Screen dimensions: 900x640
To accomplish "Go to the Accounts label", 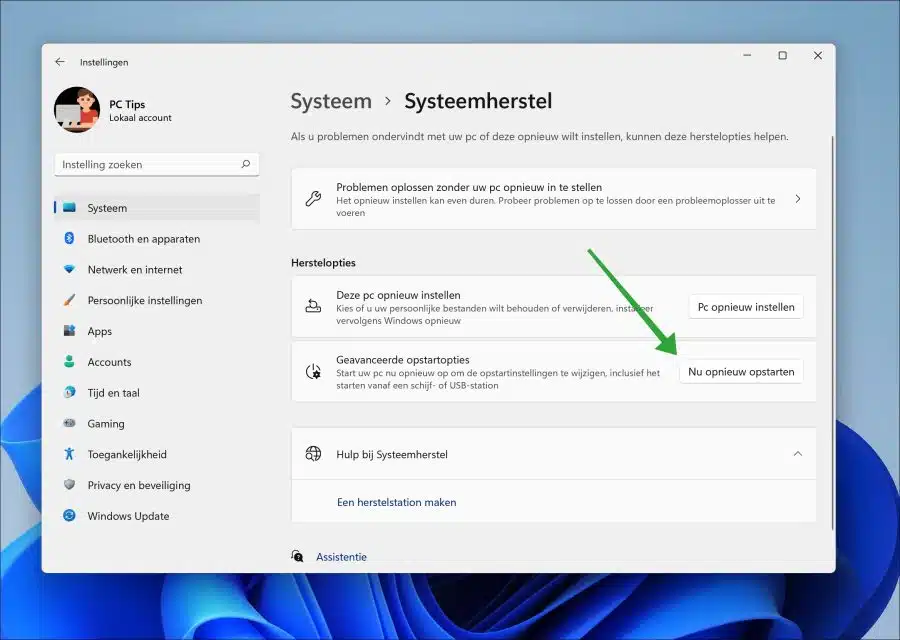I will [110, 362].
